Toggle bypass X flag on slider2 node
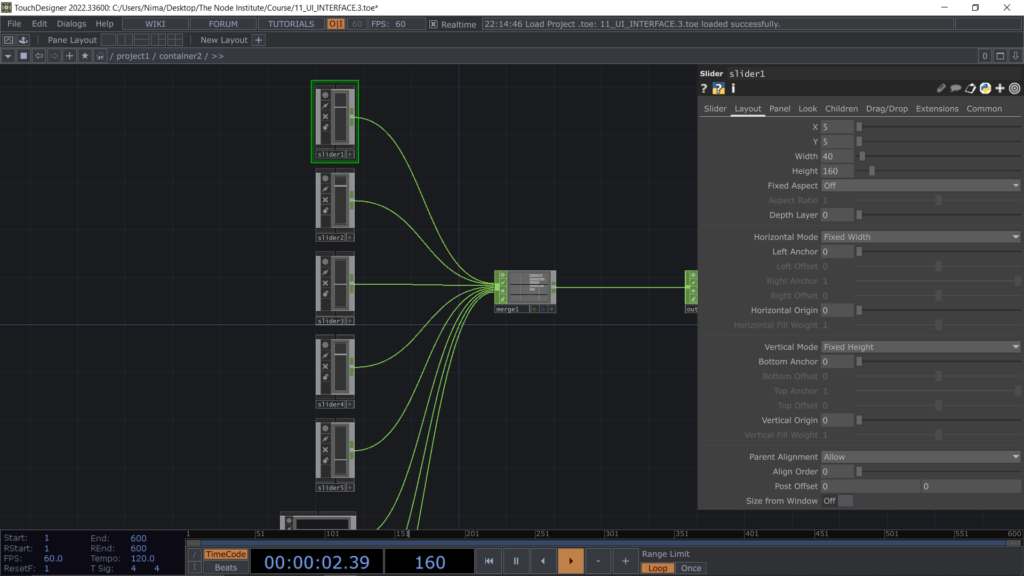This screenshot has width=1024, height=576. pyautogui.click(x=325, y=200)
